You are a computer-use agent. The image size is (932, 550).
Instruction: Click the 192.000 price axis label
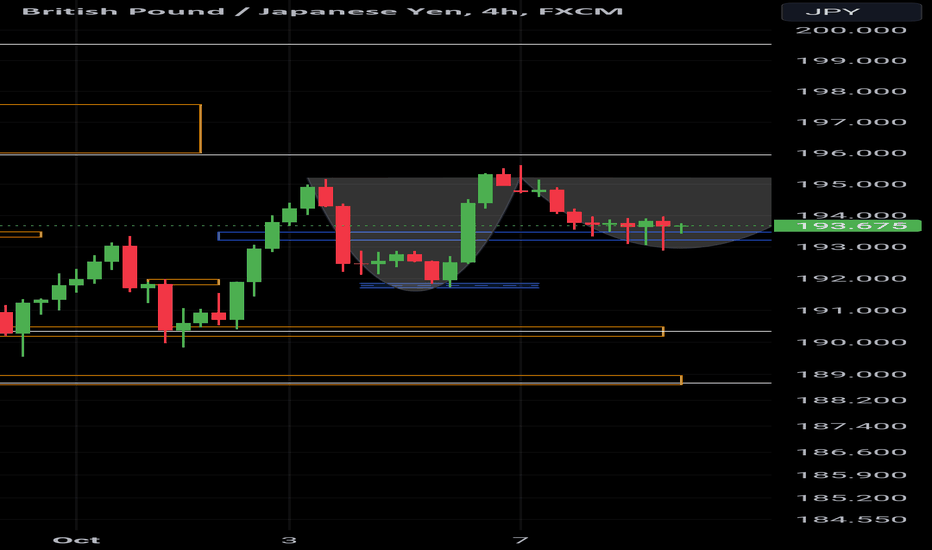click(x=851, y=278)
